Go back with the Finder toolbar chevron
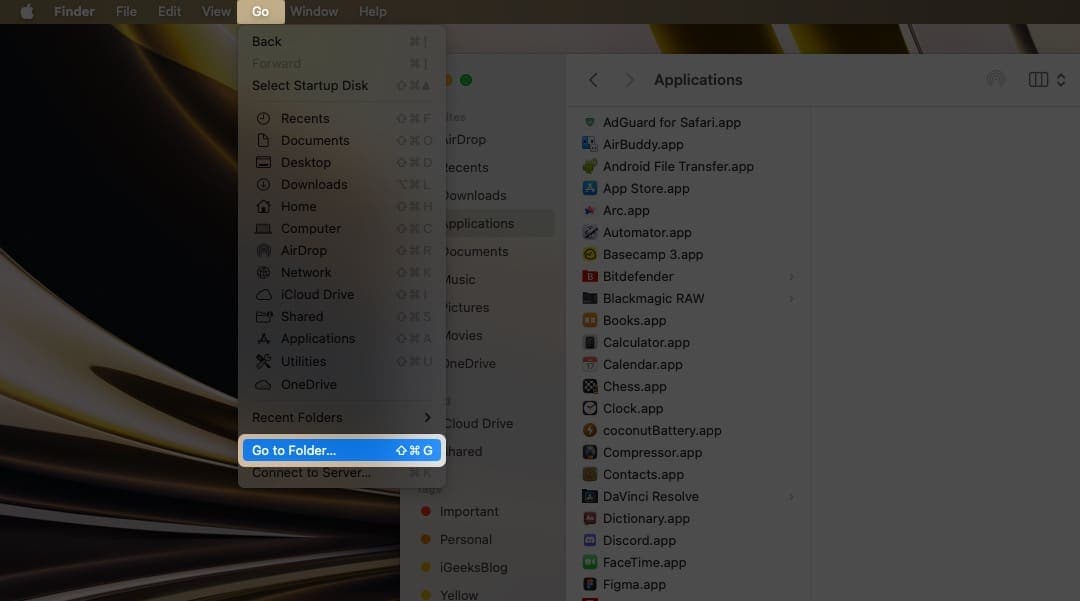The height and width of the screenshot is (601, 1080). pos(593,80)
